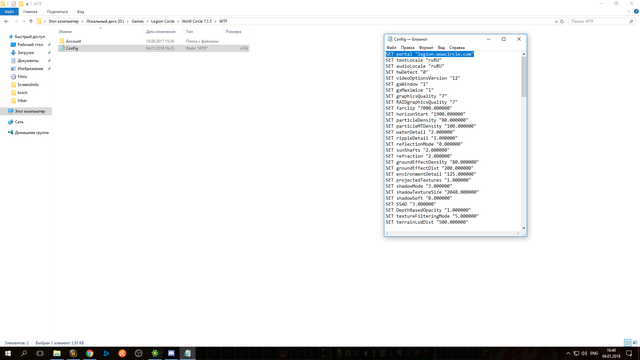
Task: Open the Файл tab in Explorer ribbon
Action: pos(9,11)
